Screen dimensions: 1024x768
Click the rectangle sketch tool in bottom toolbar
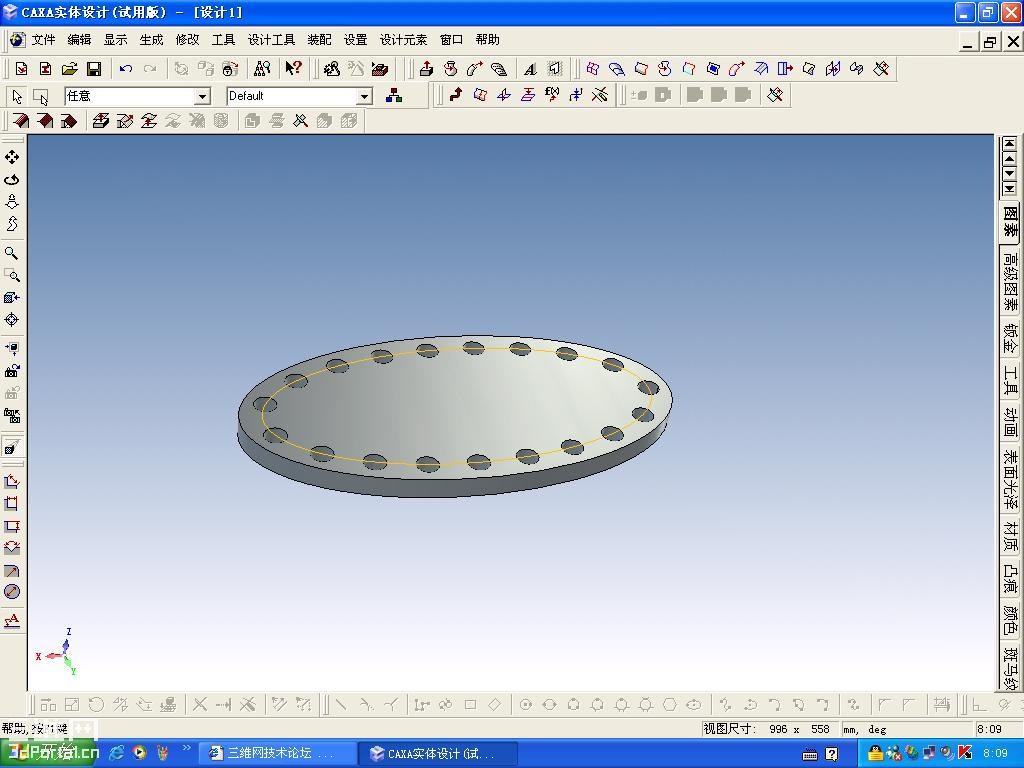[x=470, y=705]
